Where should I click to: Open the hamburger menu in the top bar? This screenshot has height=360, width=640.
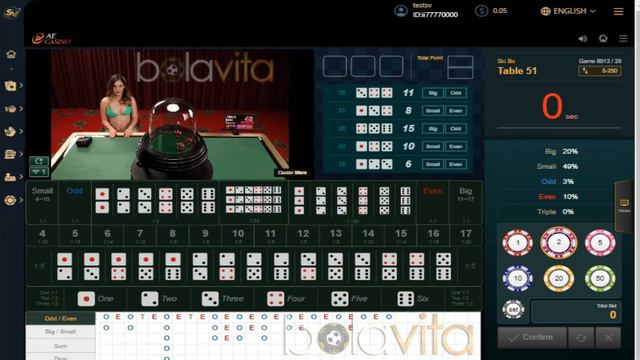pos(618,11)
